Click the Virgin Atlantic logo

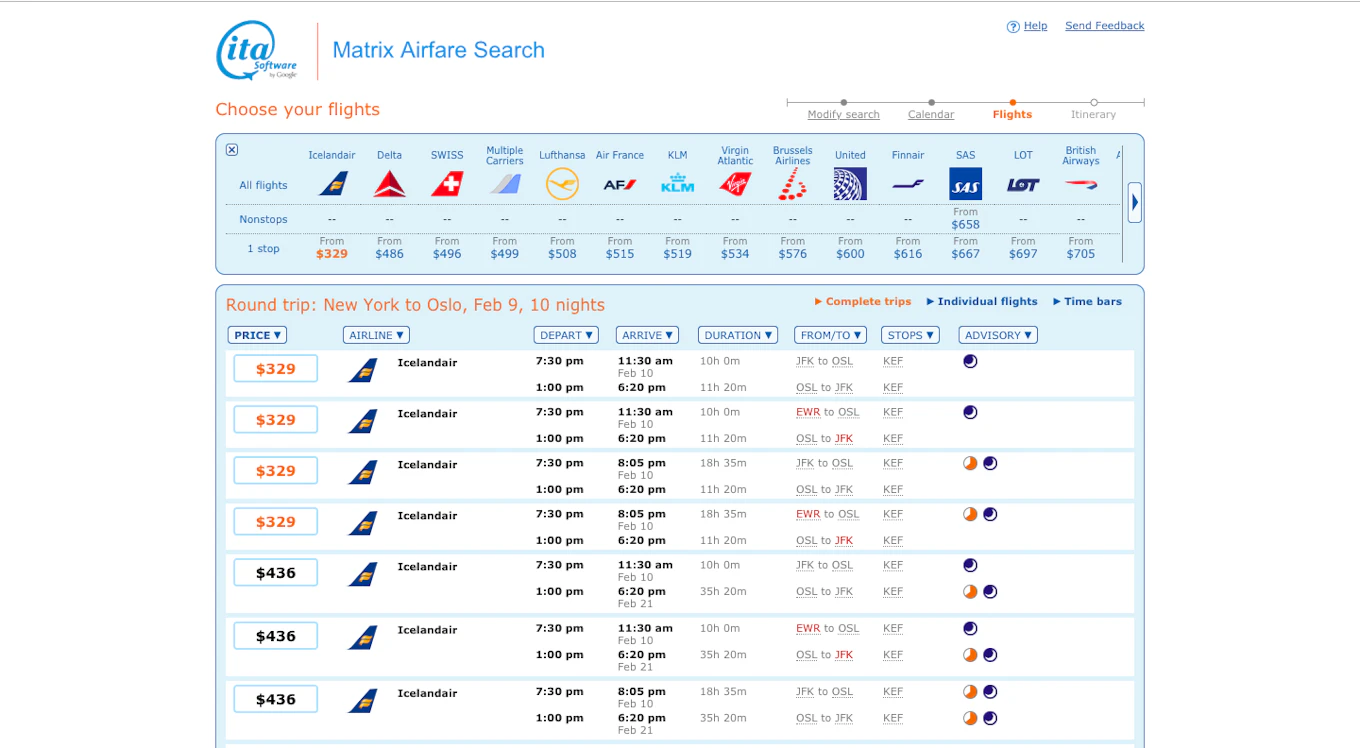(x=735, y=184)
